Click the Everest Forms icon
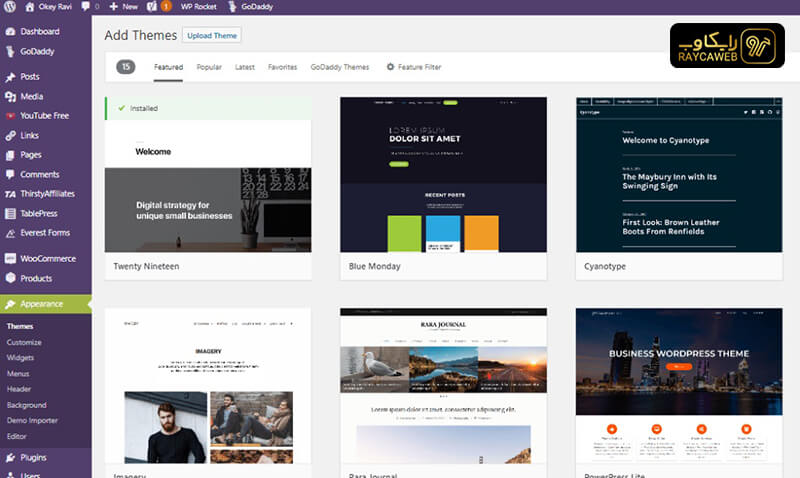The image size is (800, 478). tap(10, 233)
